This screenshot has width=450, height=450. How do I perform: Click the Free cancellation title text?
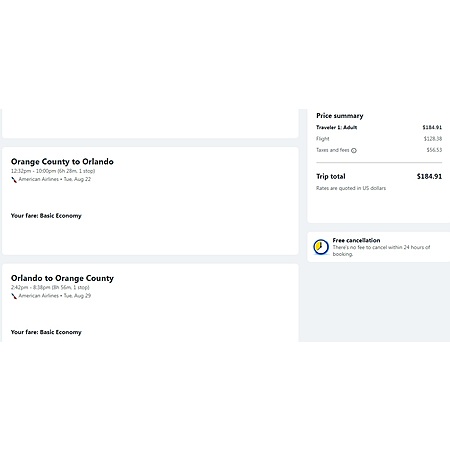[356, 240]
